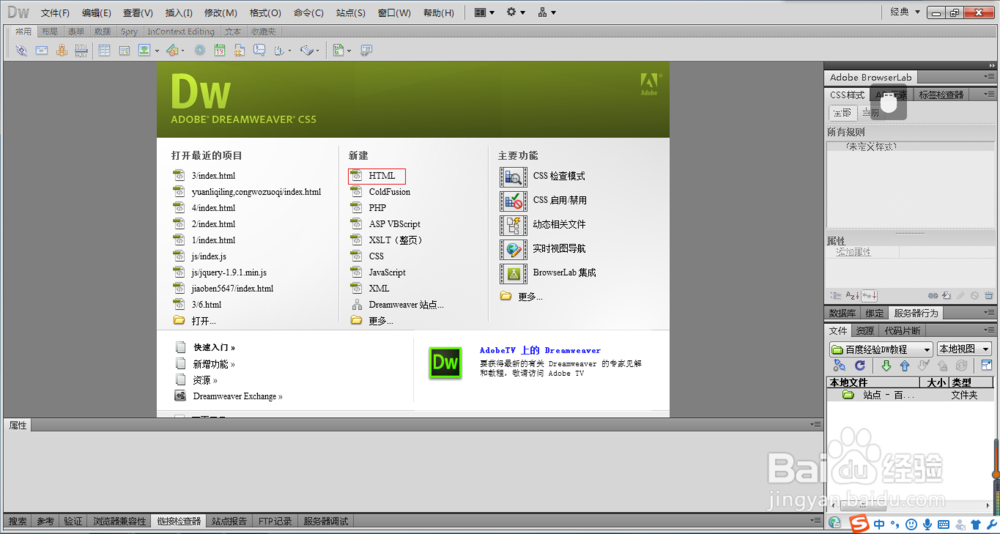Click the Expand to show local and remote sites icon

[987, 366]
